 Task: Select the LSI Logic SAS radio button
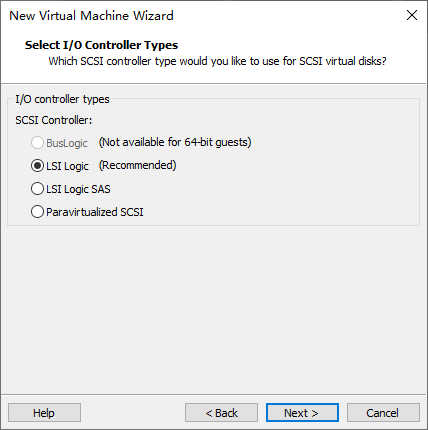click(37, 189)
